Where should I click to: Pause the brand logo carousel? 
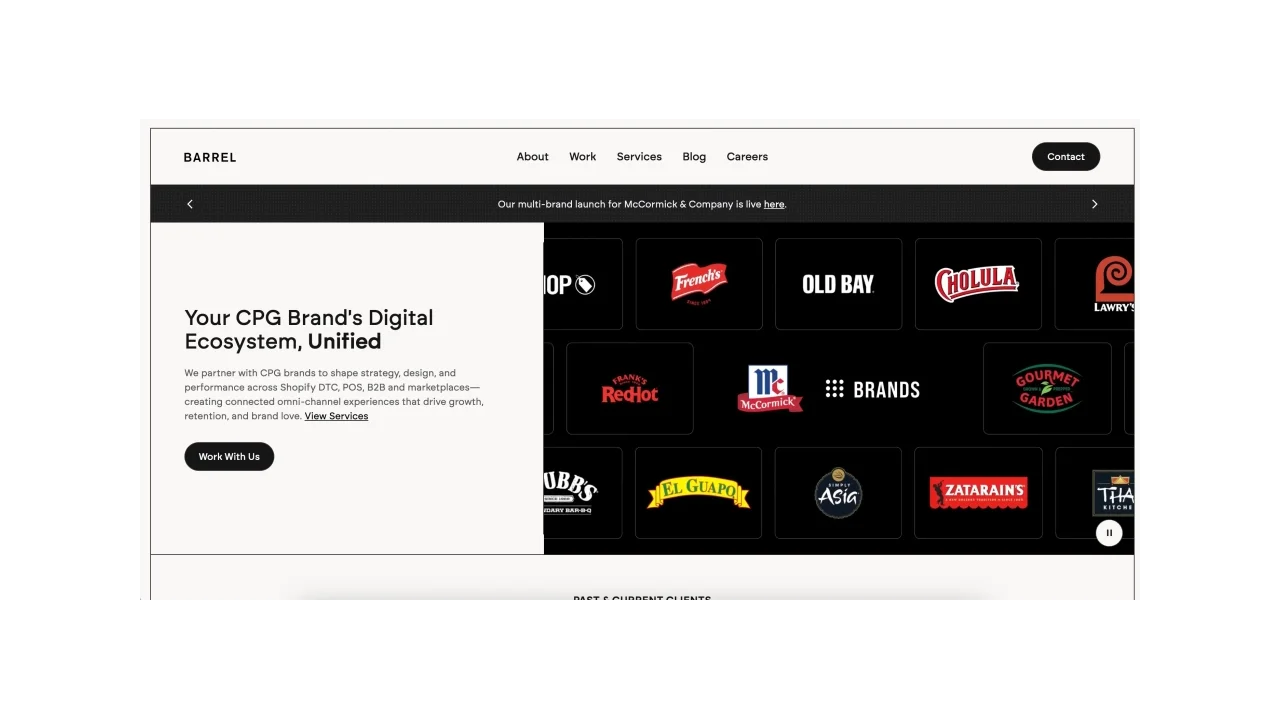(1109, 532)
